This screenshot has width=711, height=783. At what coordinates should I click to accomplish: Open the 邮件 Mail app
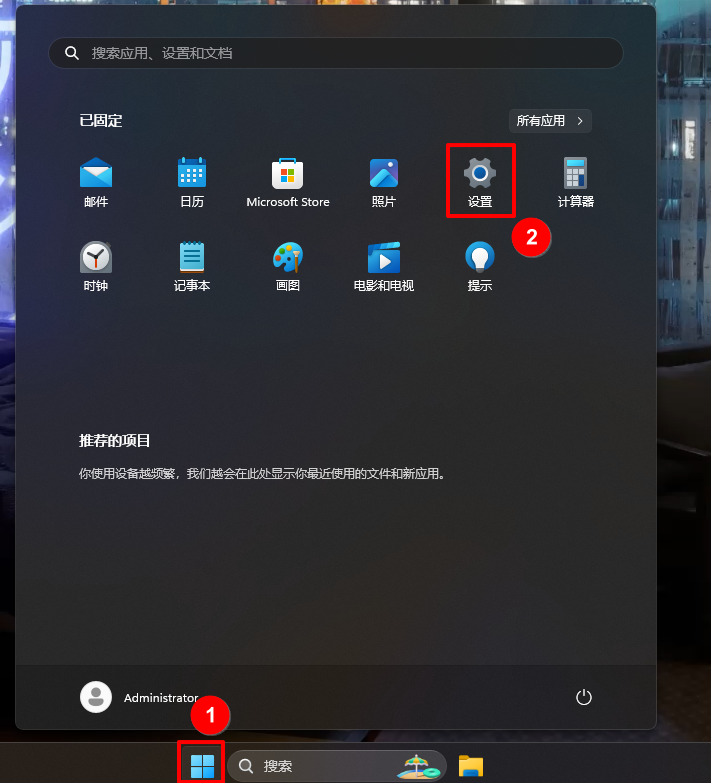coord(96,182)
